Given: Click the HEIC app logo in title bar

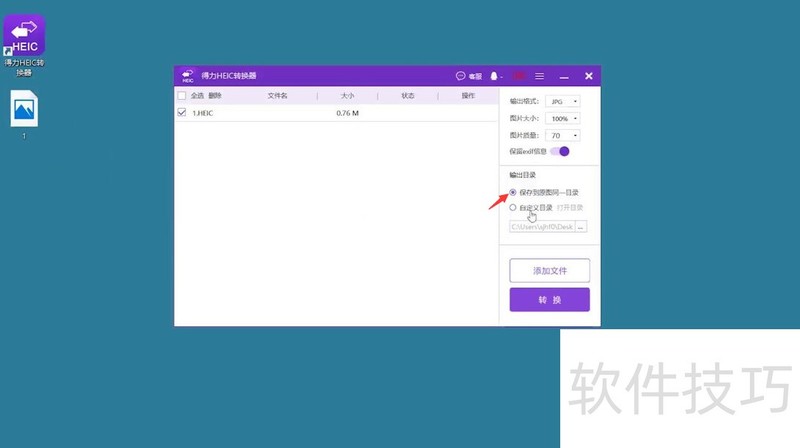Looking at the screenshot, I should 185,76.
